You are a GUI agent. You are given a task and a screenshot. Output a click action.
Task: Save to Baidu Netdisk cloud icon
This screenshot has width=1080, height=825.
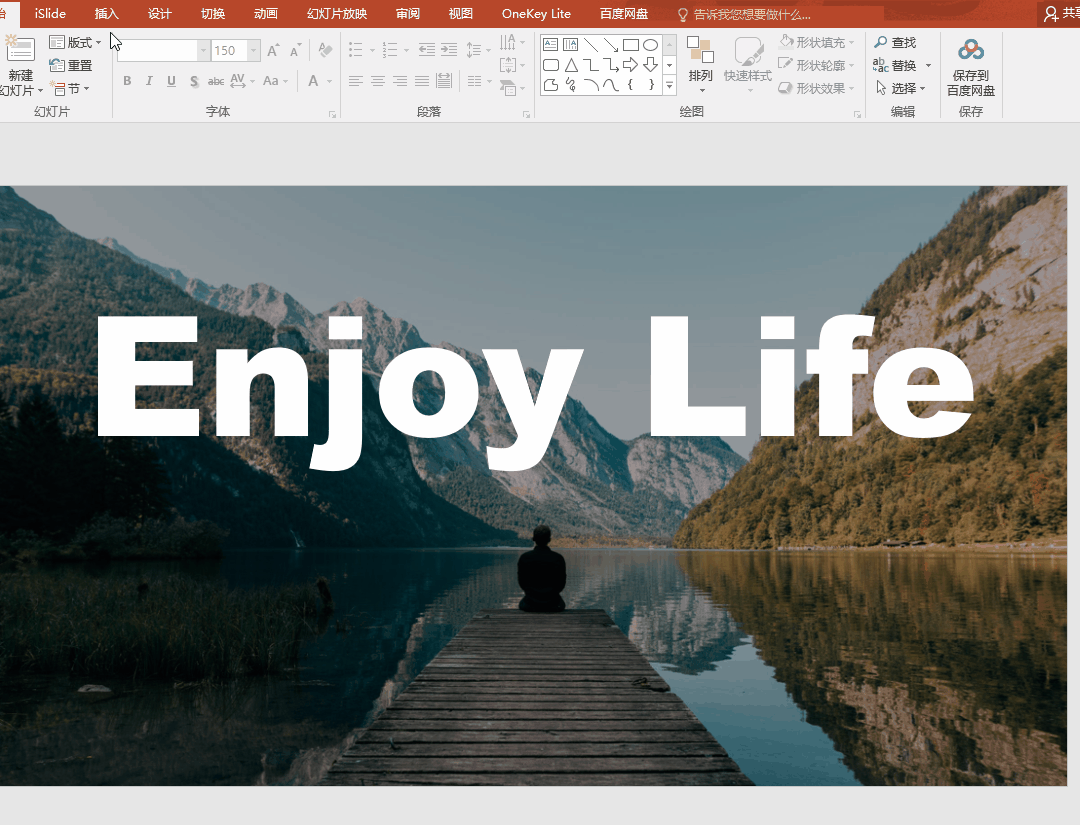970,67
